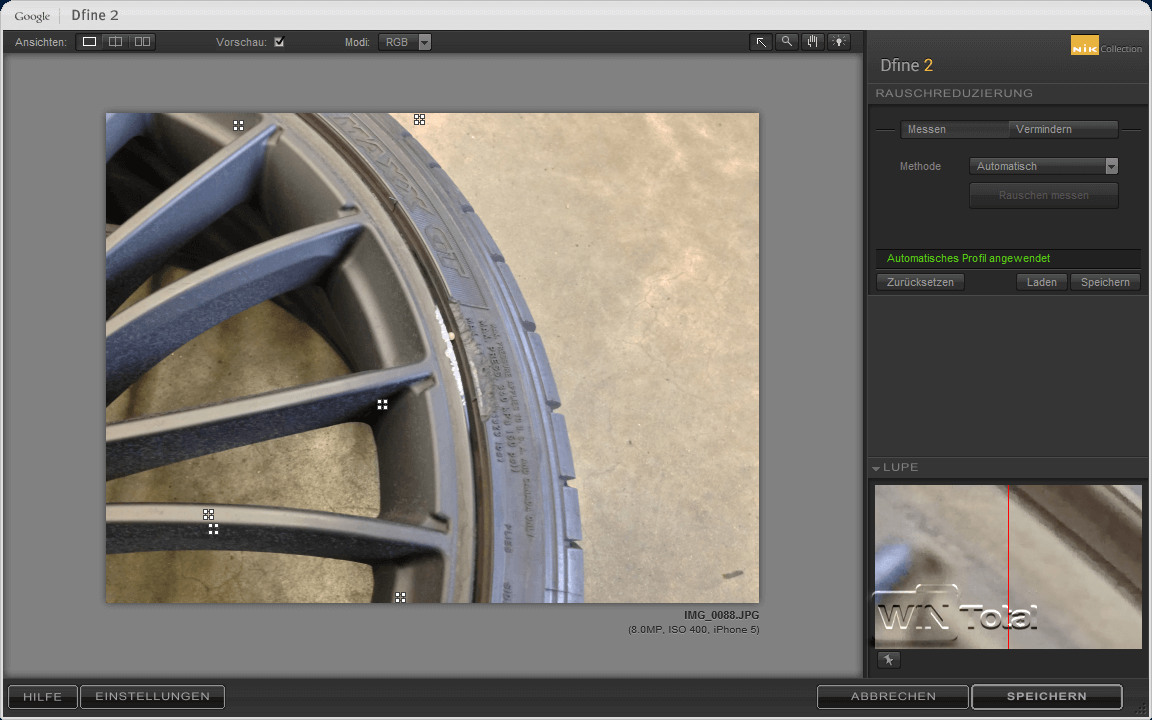Image resolution: width=1152 pixels, height=720 pixels.
Task: Uncheck the Vorschau preview checkbox
Action: pyautogui.click(x=279, y=42)
